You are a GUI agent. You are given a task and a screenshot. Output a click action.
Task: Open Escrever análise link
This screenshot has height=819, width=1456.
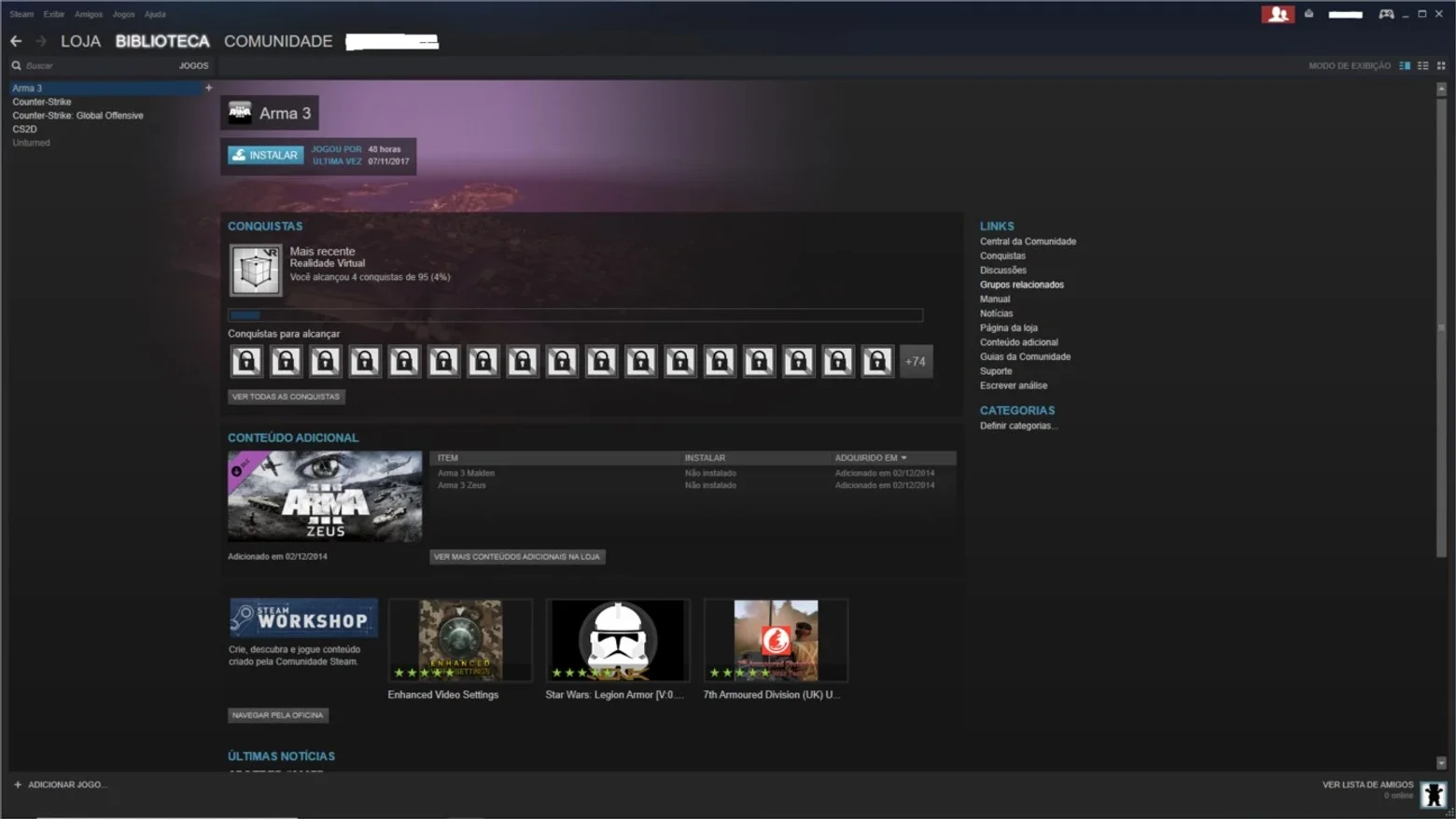1014,385
